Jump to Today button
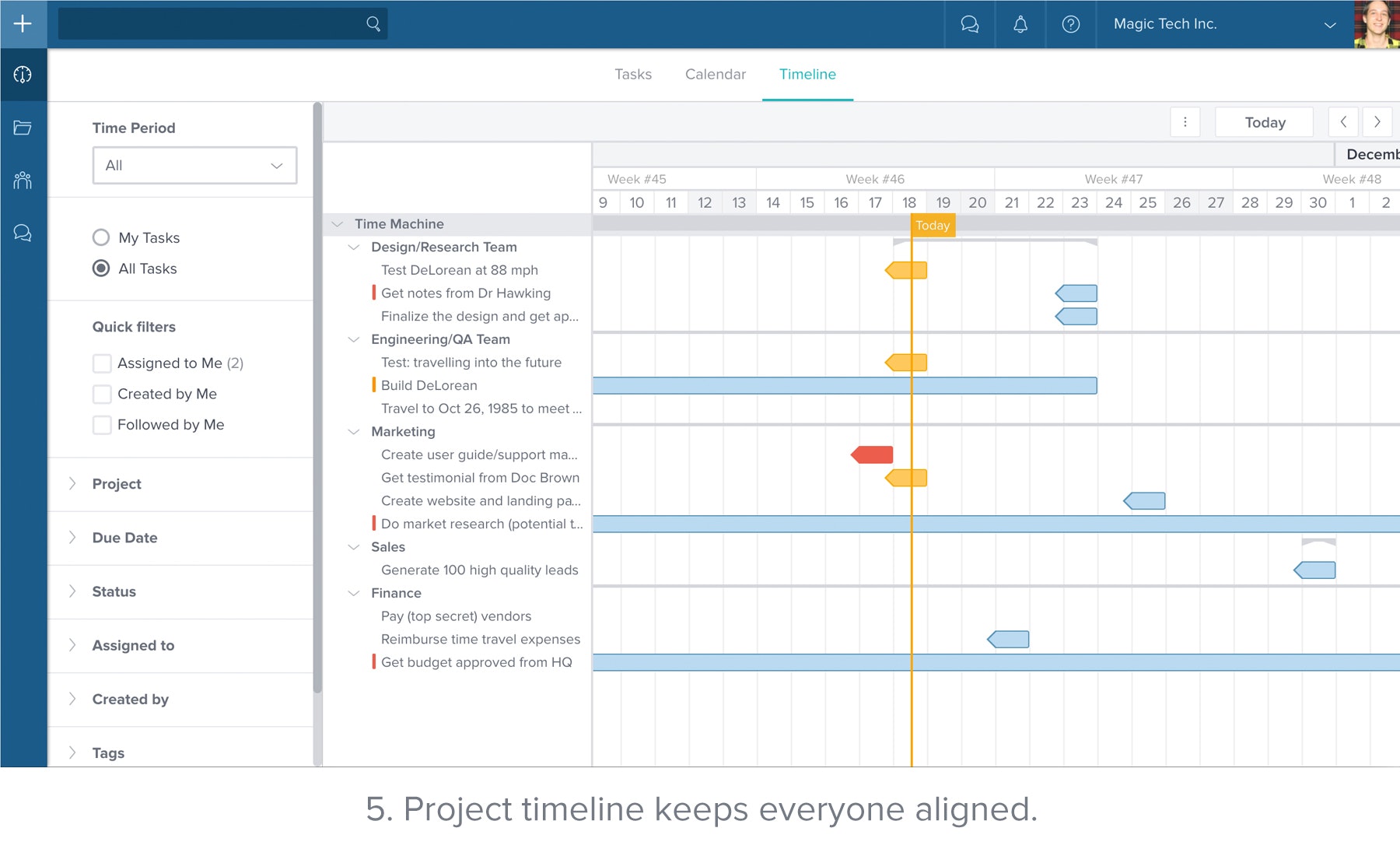 point(1265,122)
